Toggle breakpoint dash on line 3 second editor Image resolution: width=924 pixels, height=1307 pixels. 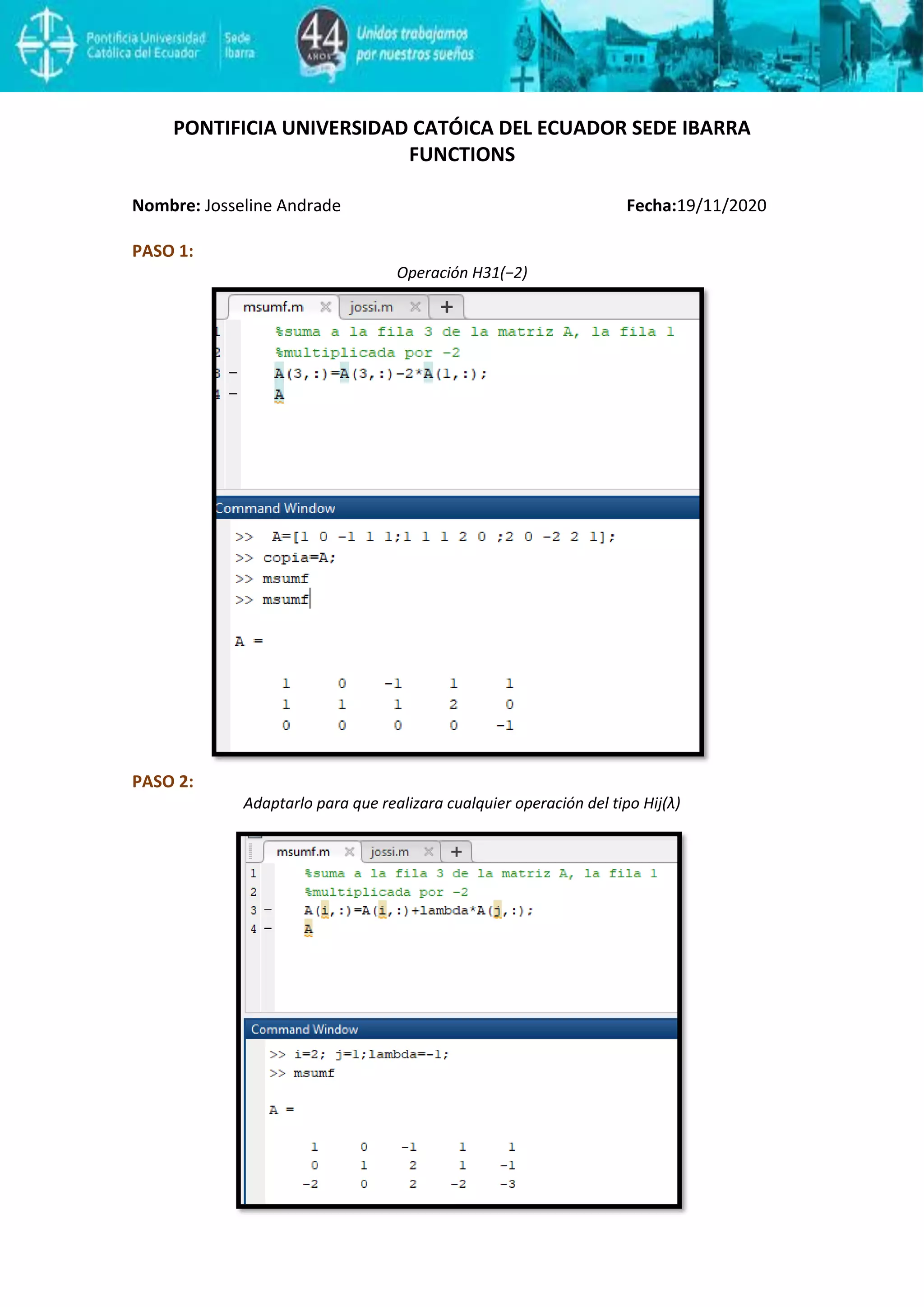tap(268, 910)
